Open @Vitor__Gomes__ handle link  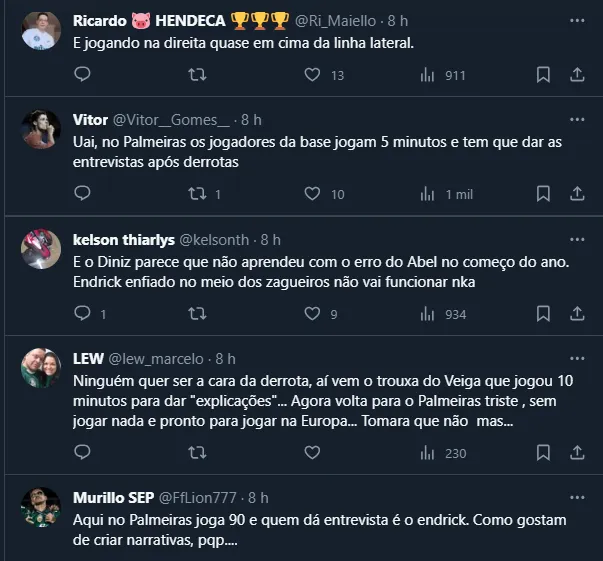[x=171, y=119]
